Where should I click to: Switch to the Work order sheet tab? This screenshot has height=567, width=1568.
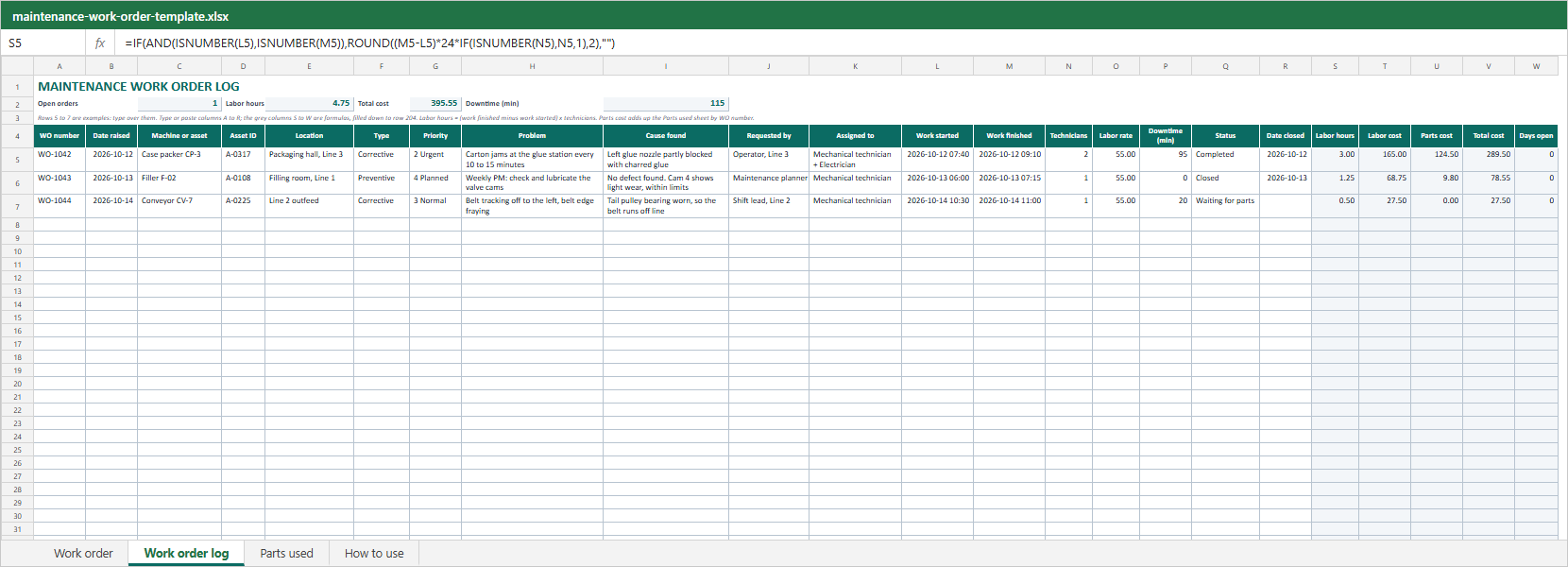[83, 554]
